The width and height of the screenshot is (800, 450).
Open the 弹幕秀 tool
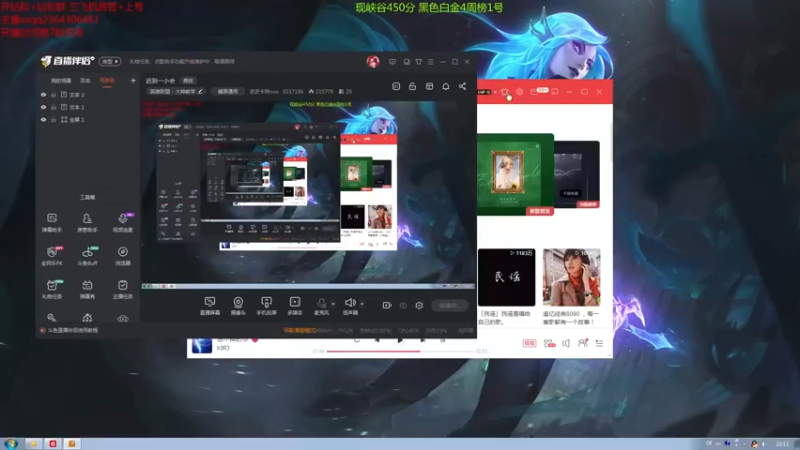pos(87,289)
